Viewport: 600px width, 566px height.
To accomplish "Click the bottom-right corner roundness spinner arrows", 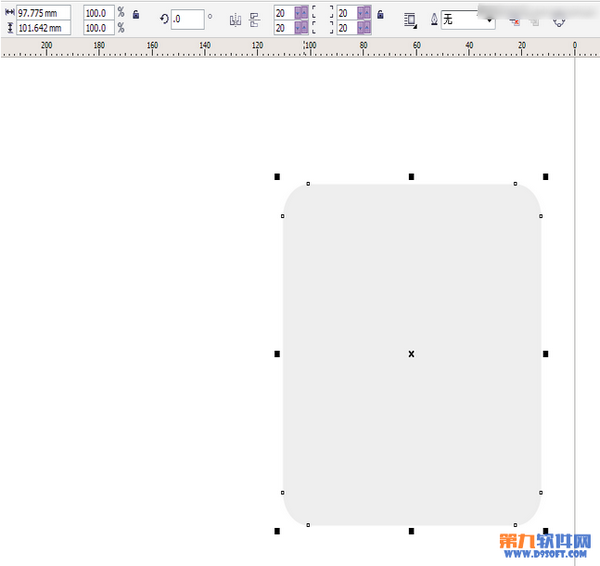I will click(364, 28).
